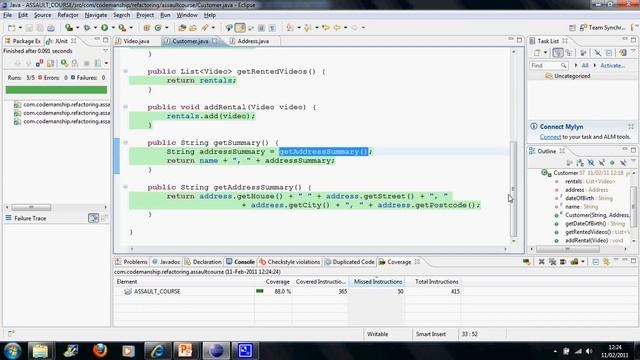Image resolution: width=640 pixels, height=360 pixels.
Task: Open the New file dropdown arrow
Action: (x=20, y=28)
